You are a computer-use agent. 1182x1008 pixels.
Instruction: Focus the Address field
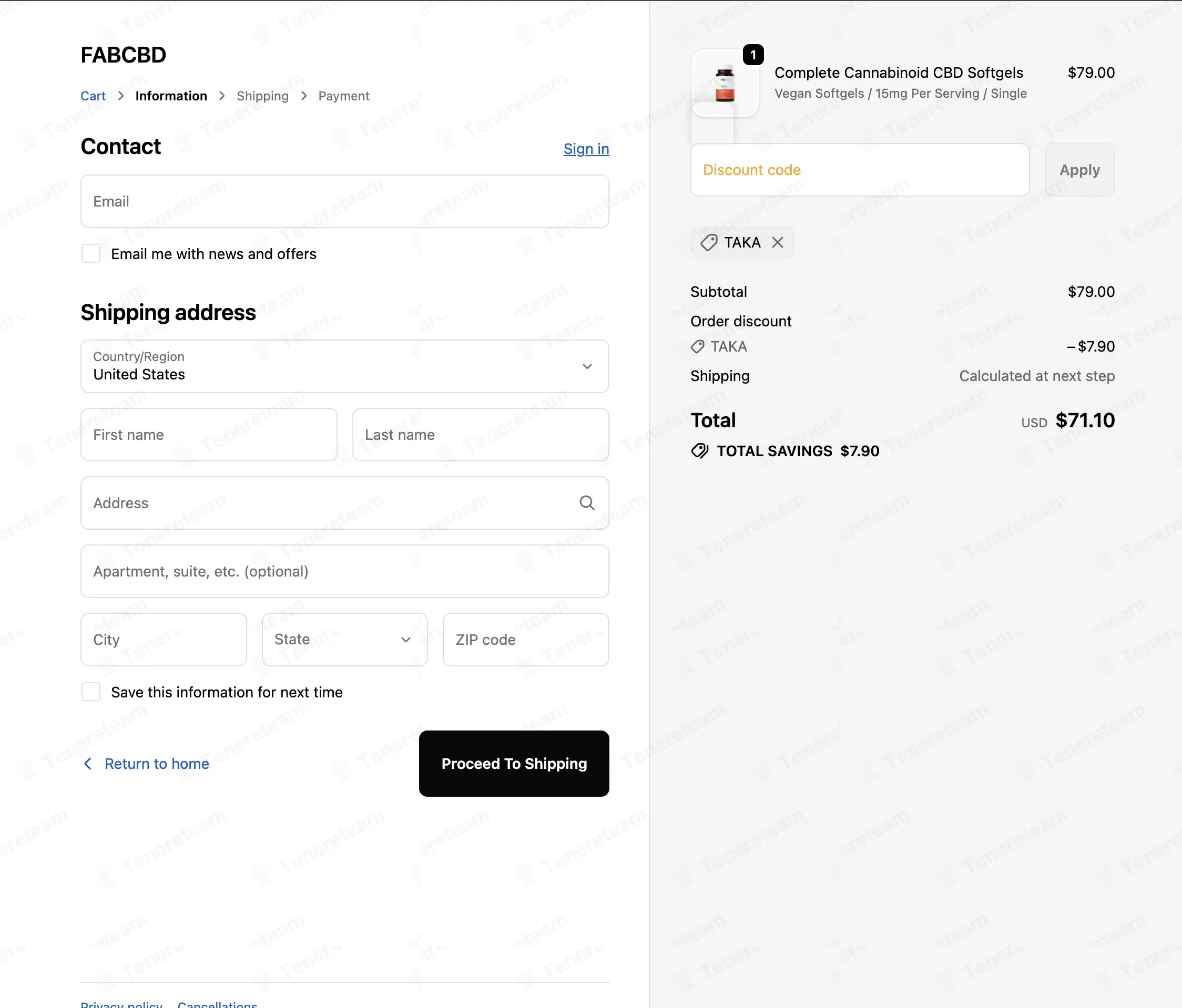(344, 503)
